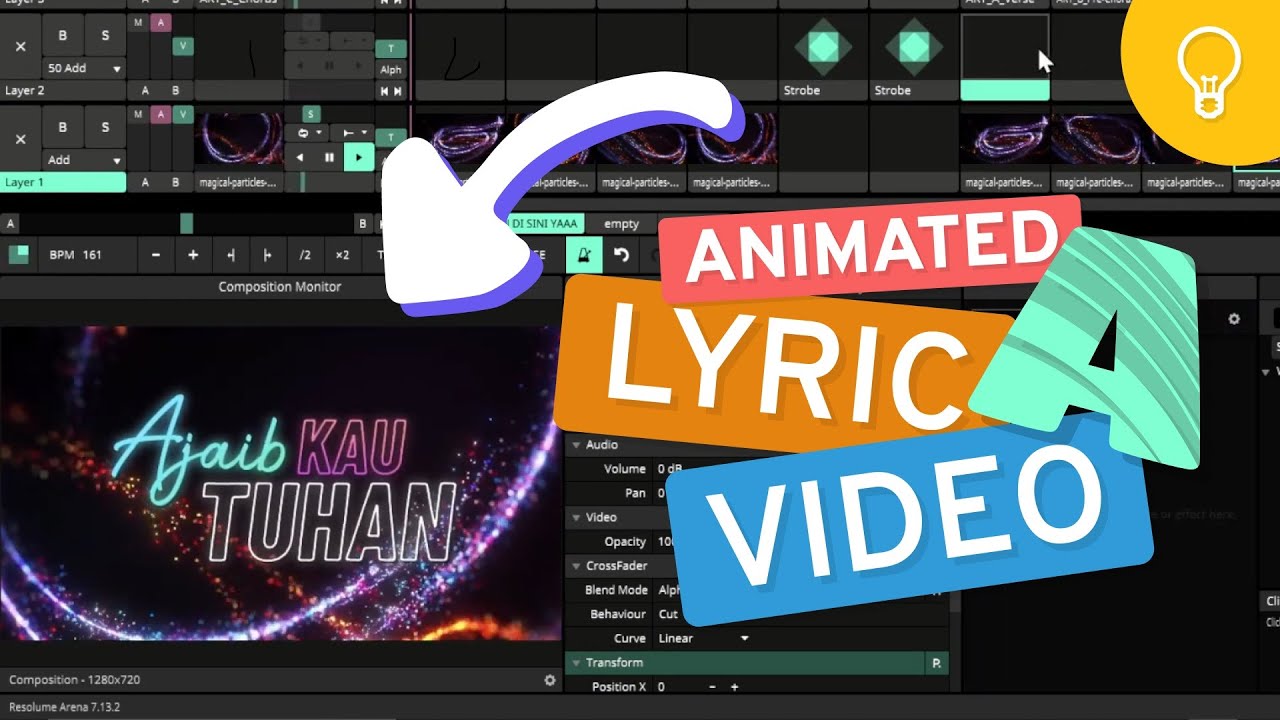Decrement Position X with minus
Screen dimensions: 1280x720
pos(712,687)
